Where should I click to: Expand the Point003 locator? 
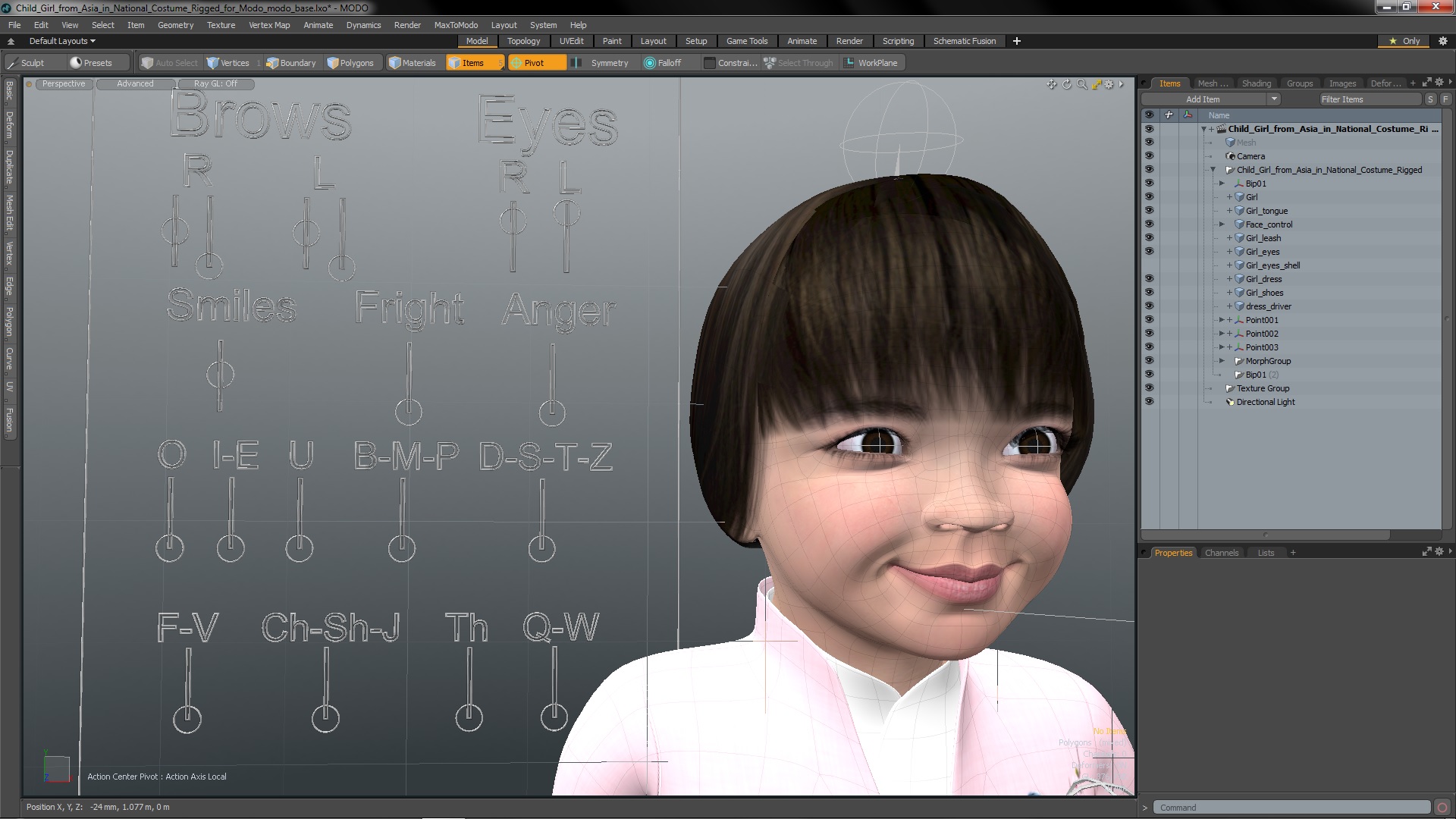1222,347
